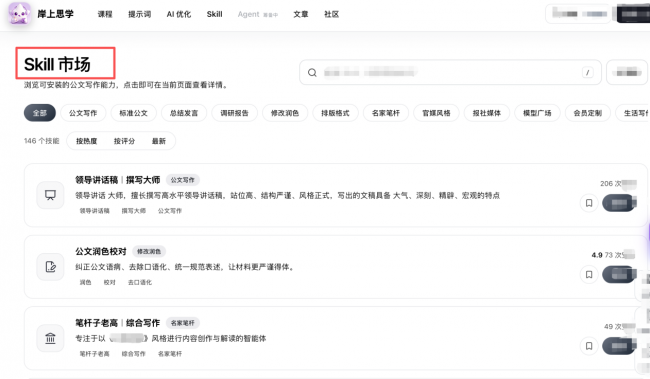Click the 撰写大师 tag under first card
This screenshot has height=379, width=650.
(x=133, y=211)
